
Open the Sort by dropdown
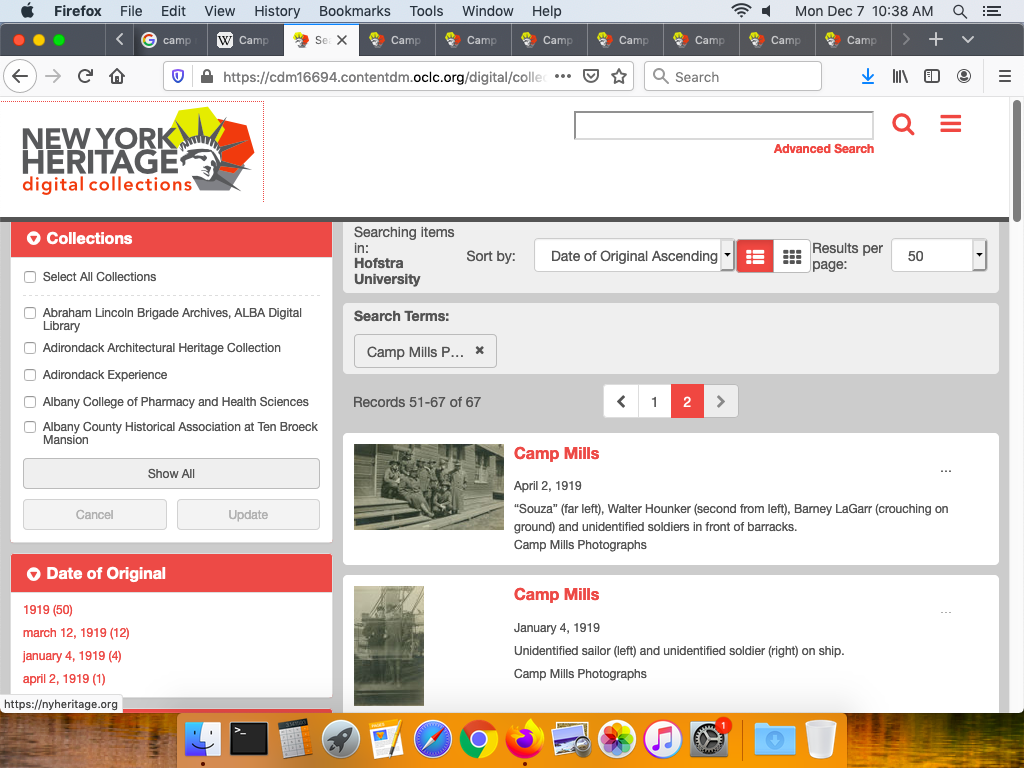(x=634, y=256)
